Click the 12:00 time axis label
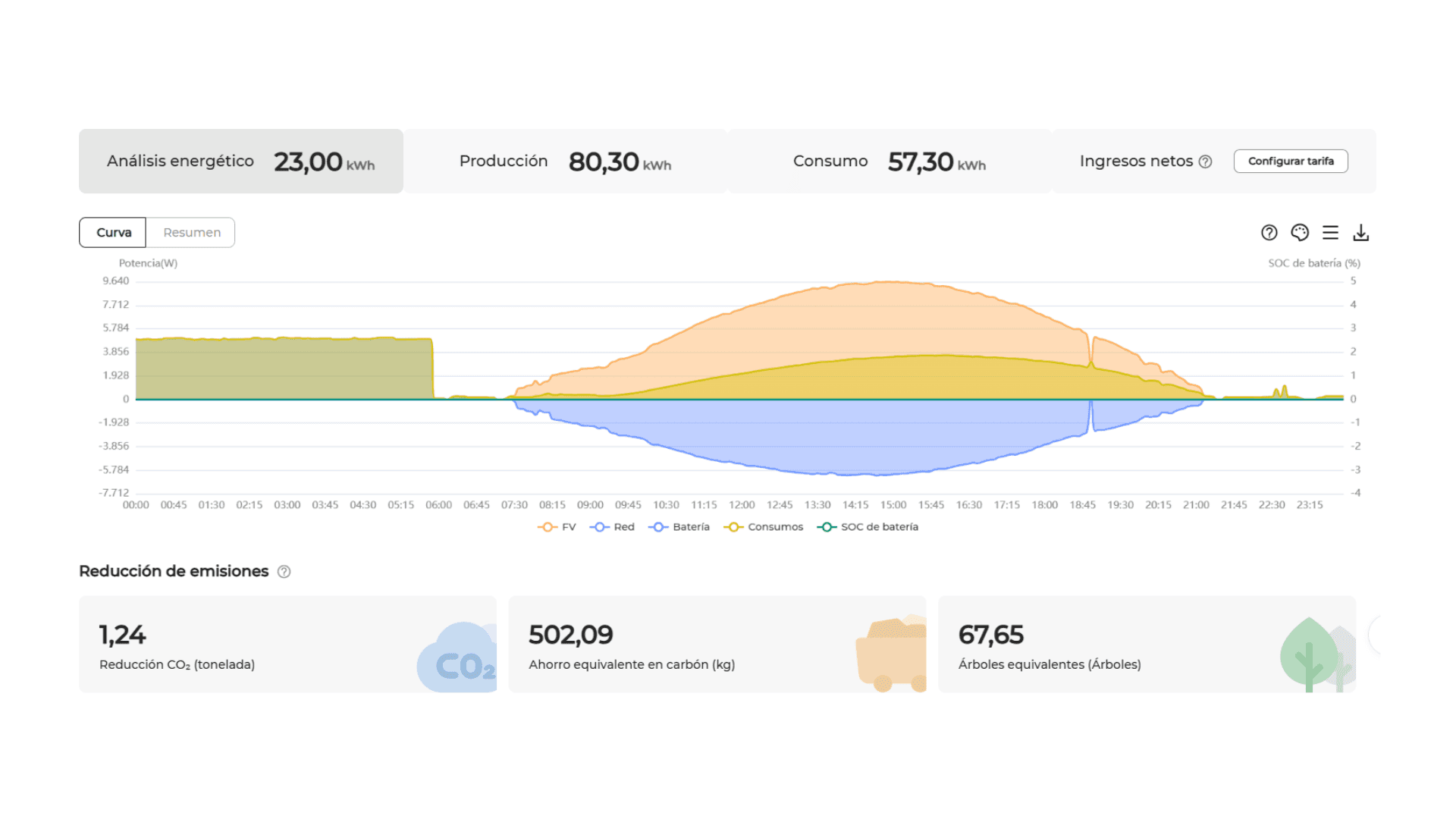 (x=742, y=505)
